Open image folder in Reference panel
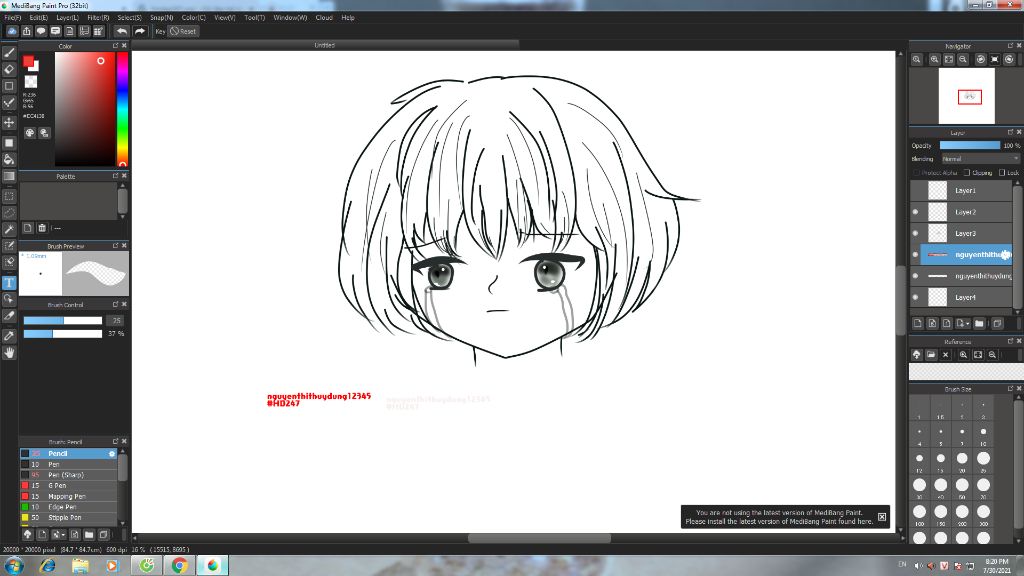The width and height of the screenshot is (1024, 576). 931,355
